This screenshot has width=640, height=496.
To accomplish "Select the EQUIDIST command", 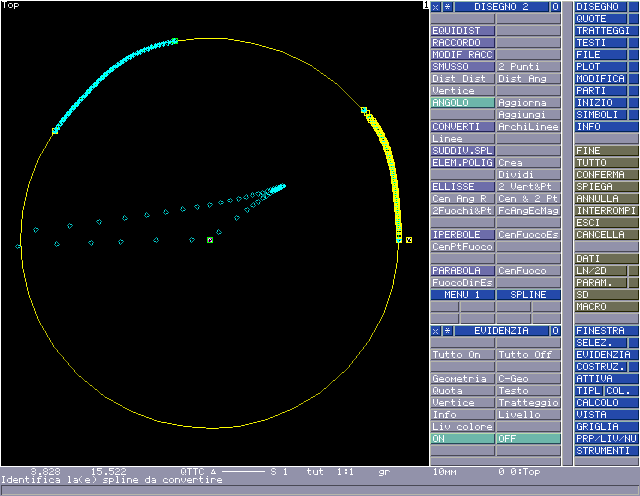I will point(463,31).
